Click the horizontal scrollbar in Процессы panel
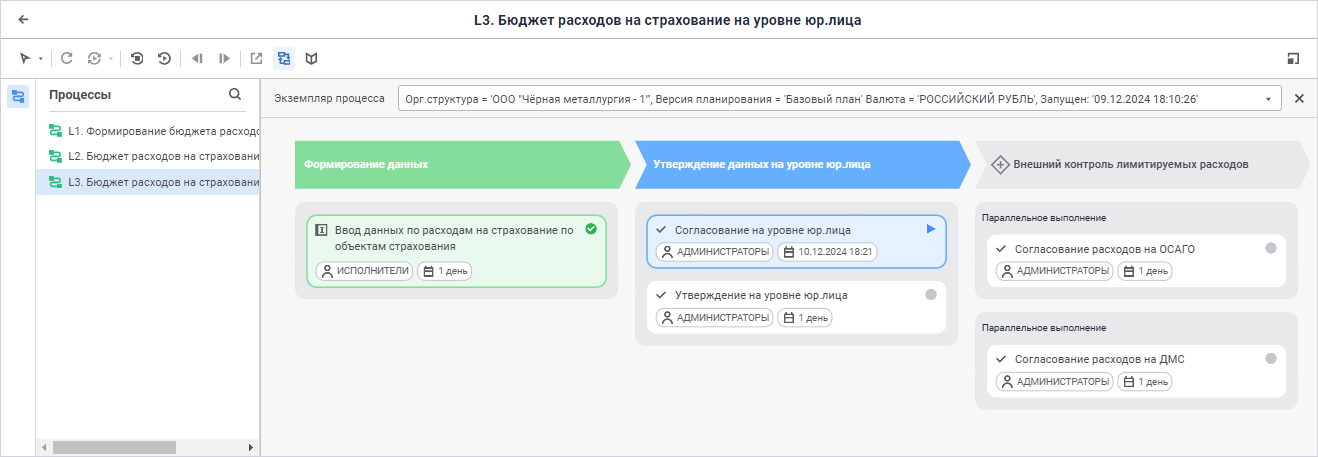Viewport: 1318px width, 457px height. pyautogui.click(x=114, y=447)
